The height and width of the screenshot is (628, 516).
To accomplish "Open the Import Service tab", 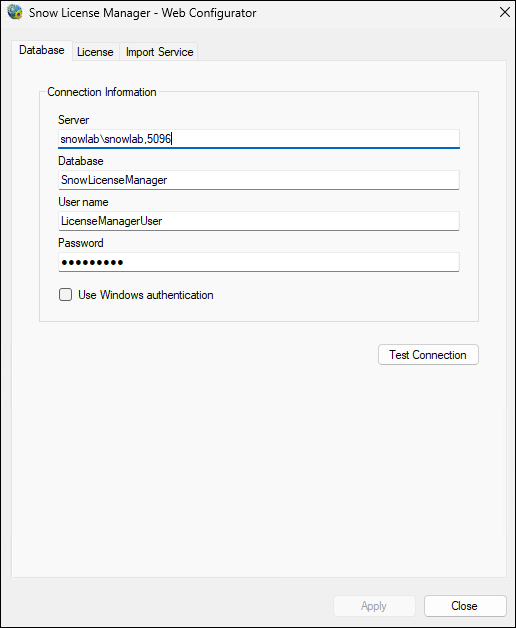I will pyautogui.click(x=159, y=52).
